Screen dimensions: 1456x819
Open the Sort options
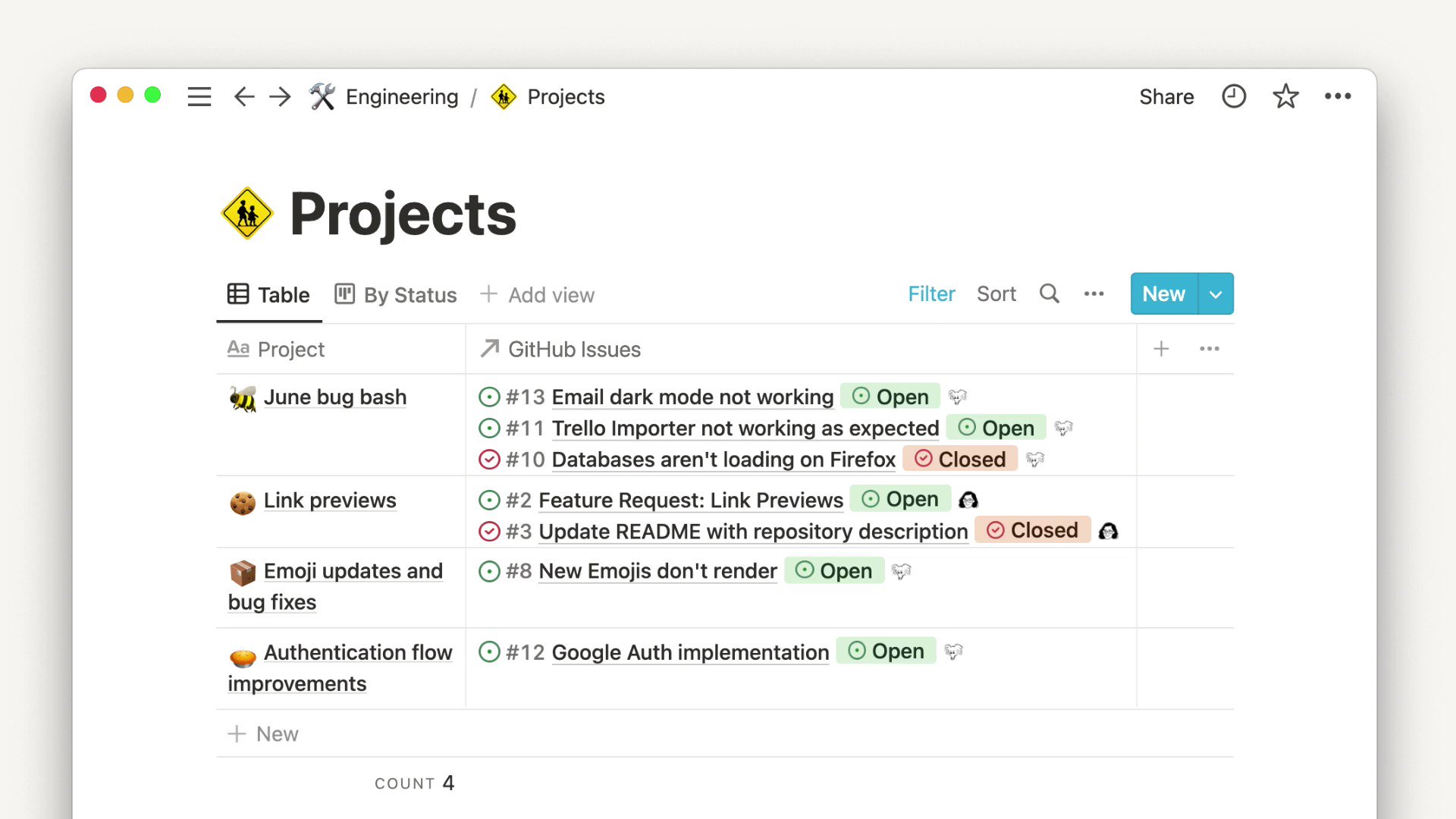point(996,294)
